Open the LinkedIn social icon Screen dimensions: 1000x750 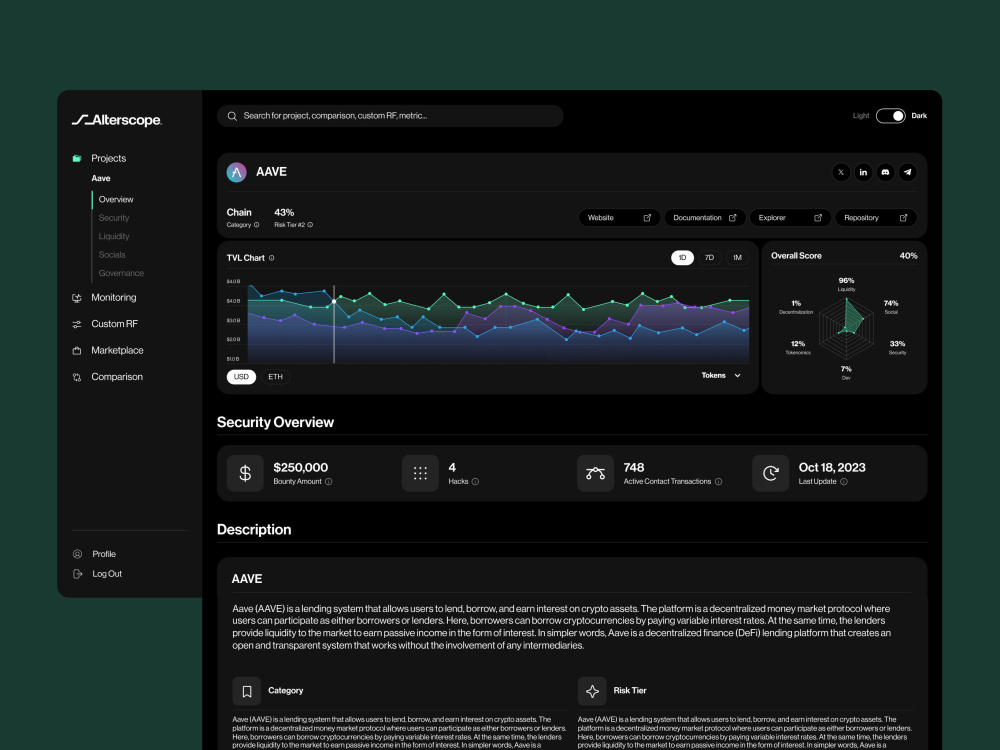(863, 172)
